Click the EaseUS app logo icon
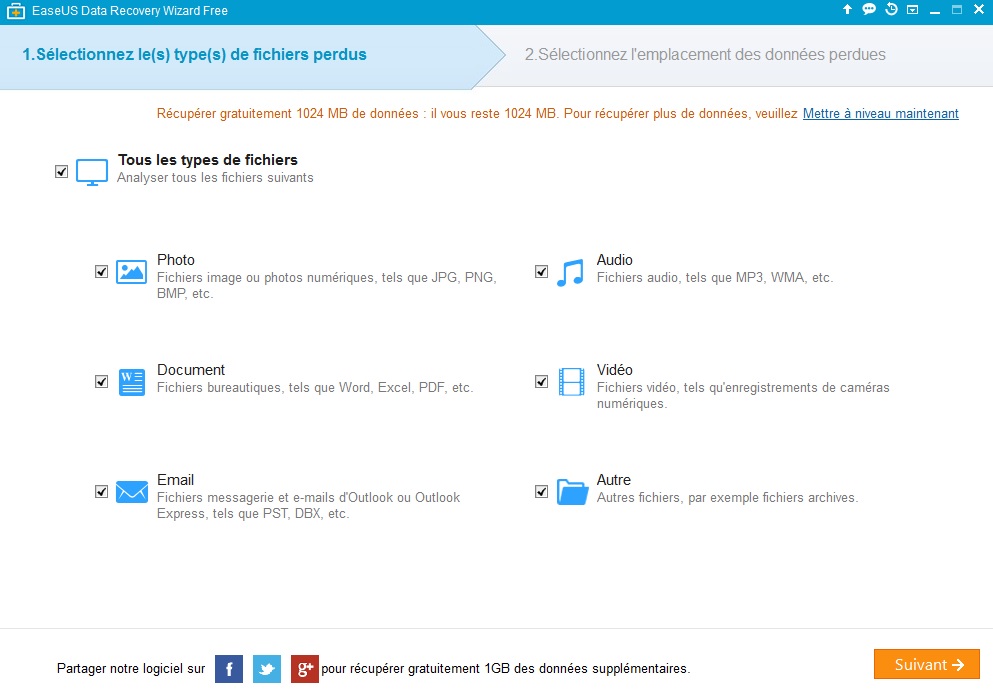Screen dimensions: 993x693 pos(15,11)
